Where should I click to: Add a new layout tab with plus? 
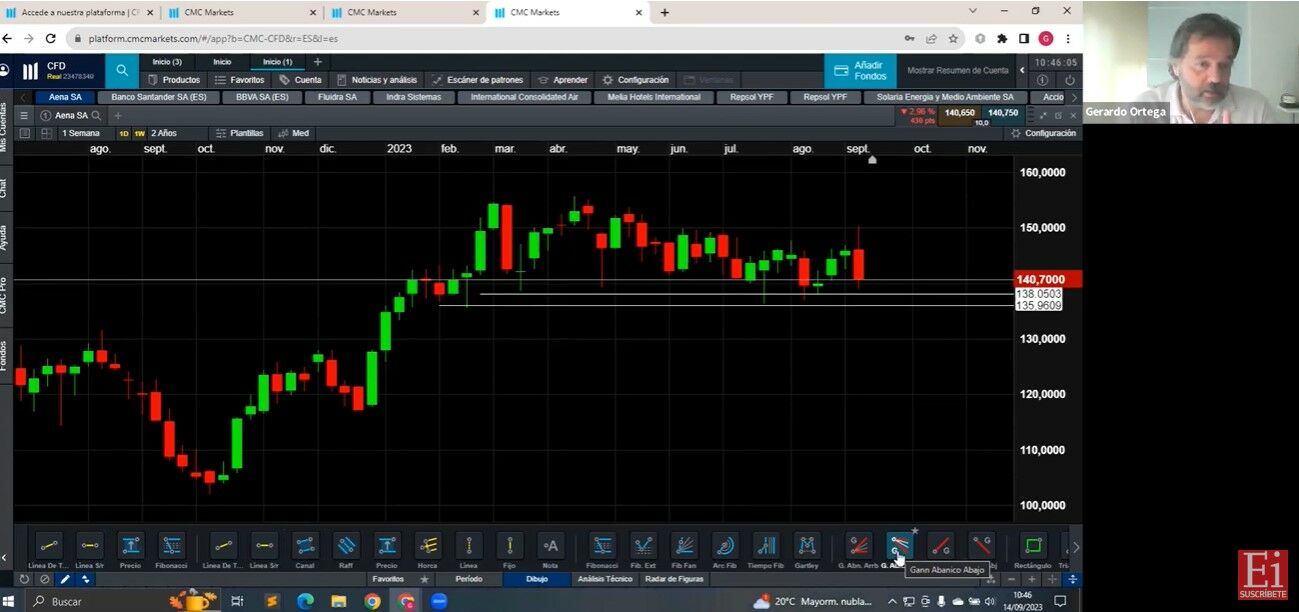click(x=318, y=62)
